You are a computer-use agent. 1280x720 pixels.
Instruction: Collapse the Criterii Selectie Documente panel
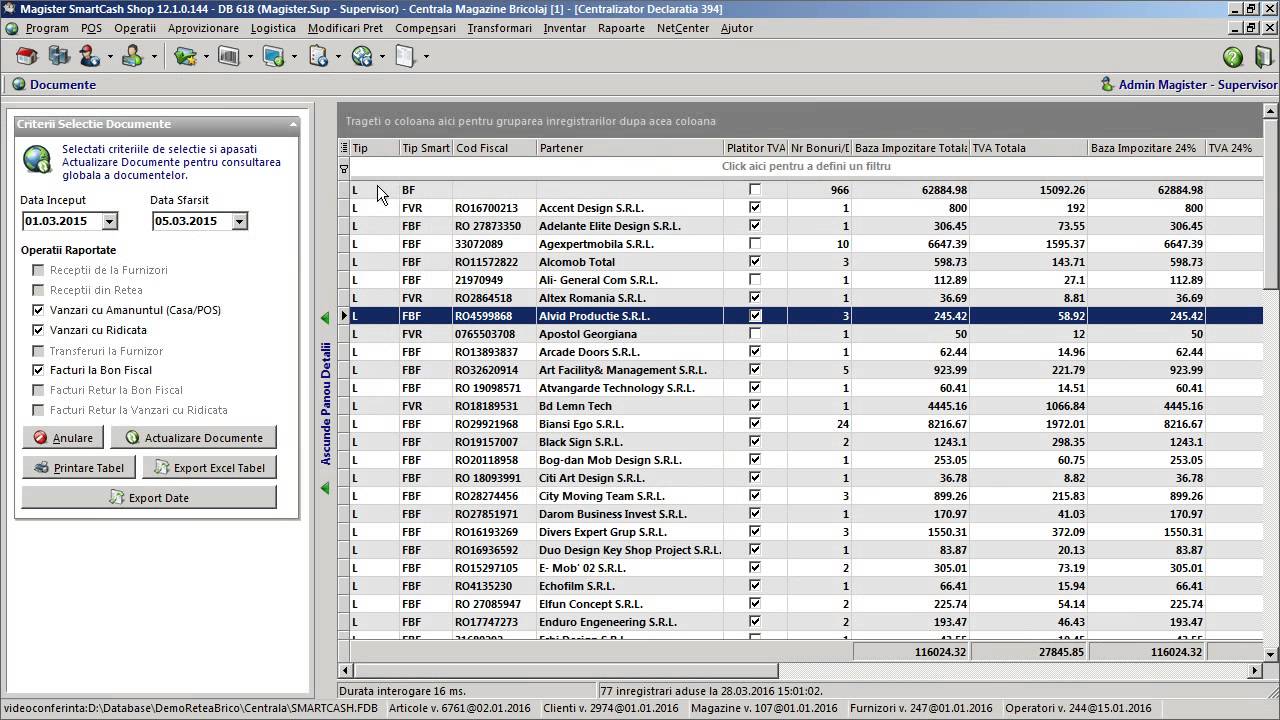tap(293, 125)
